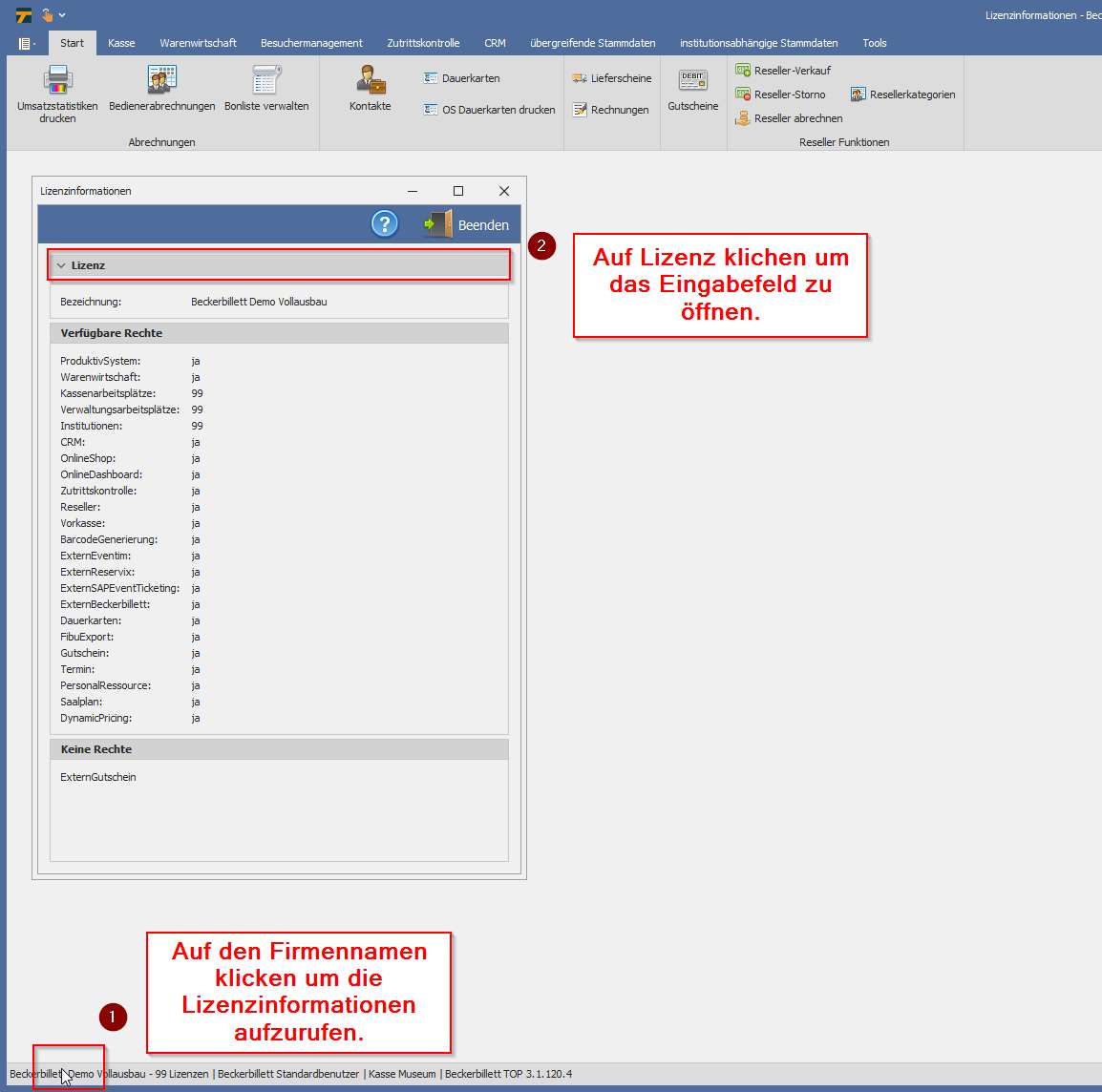Minimize the Lizenzinformationen window

coord(413,191)
